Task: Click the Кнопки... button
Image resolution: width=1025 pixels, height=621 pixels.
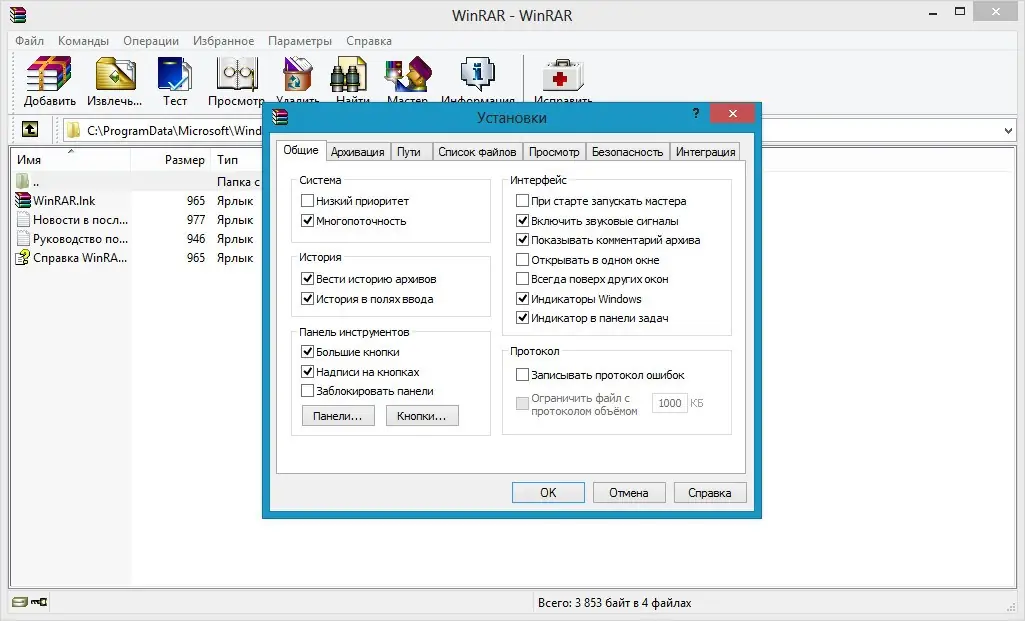Action: point(421,415)
